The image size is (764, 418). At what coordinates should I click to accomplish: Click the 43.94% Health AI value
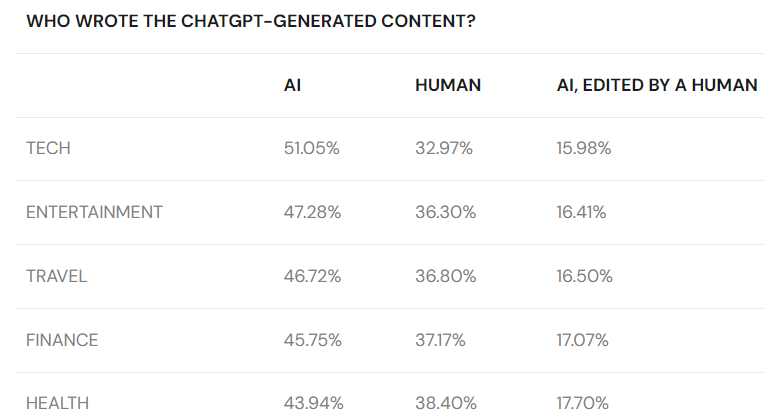(313, 403)
